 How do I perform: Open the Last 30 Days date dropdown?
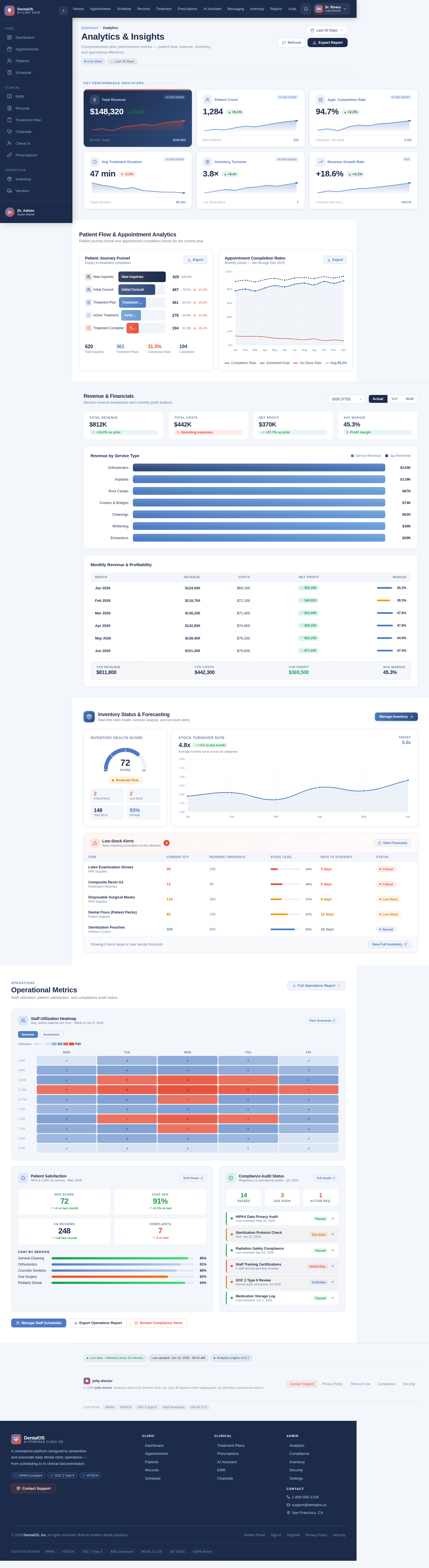pyautogui.click(x=327, y=30)
